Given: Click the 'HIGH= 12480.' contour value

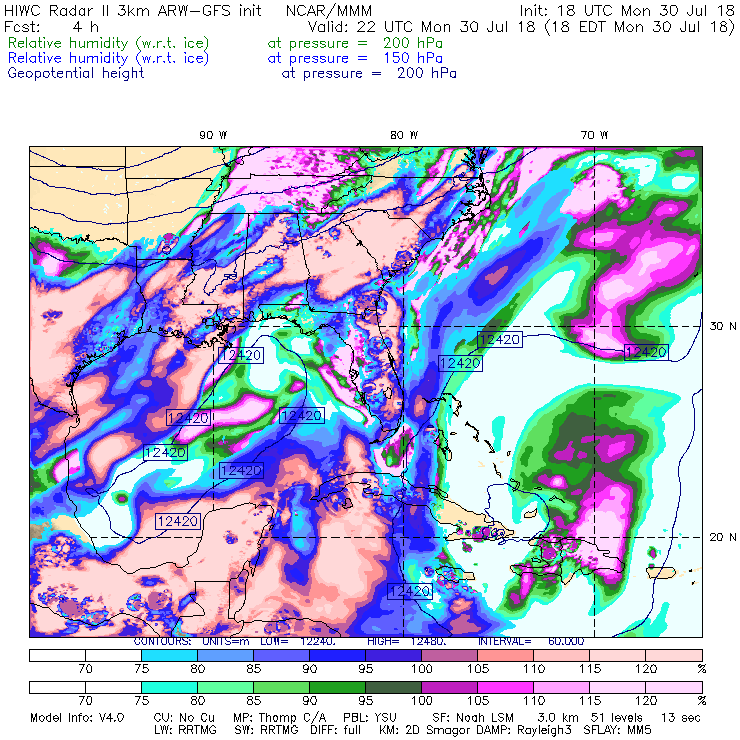Looking at the screenshot, I should click(407, 641).
